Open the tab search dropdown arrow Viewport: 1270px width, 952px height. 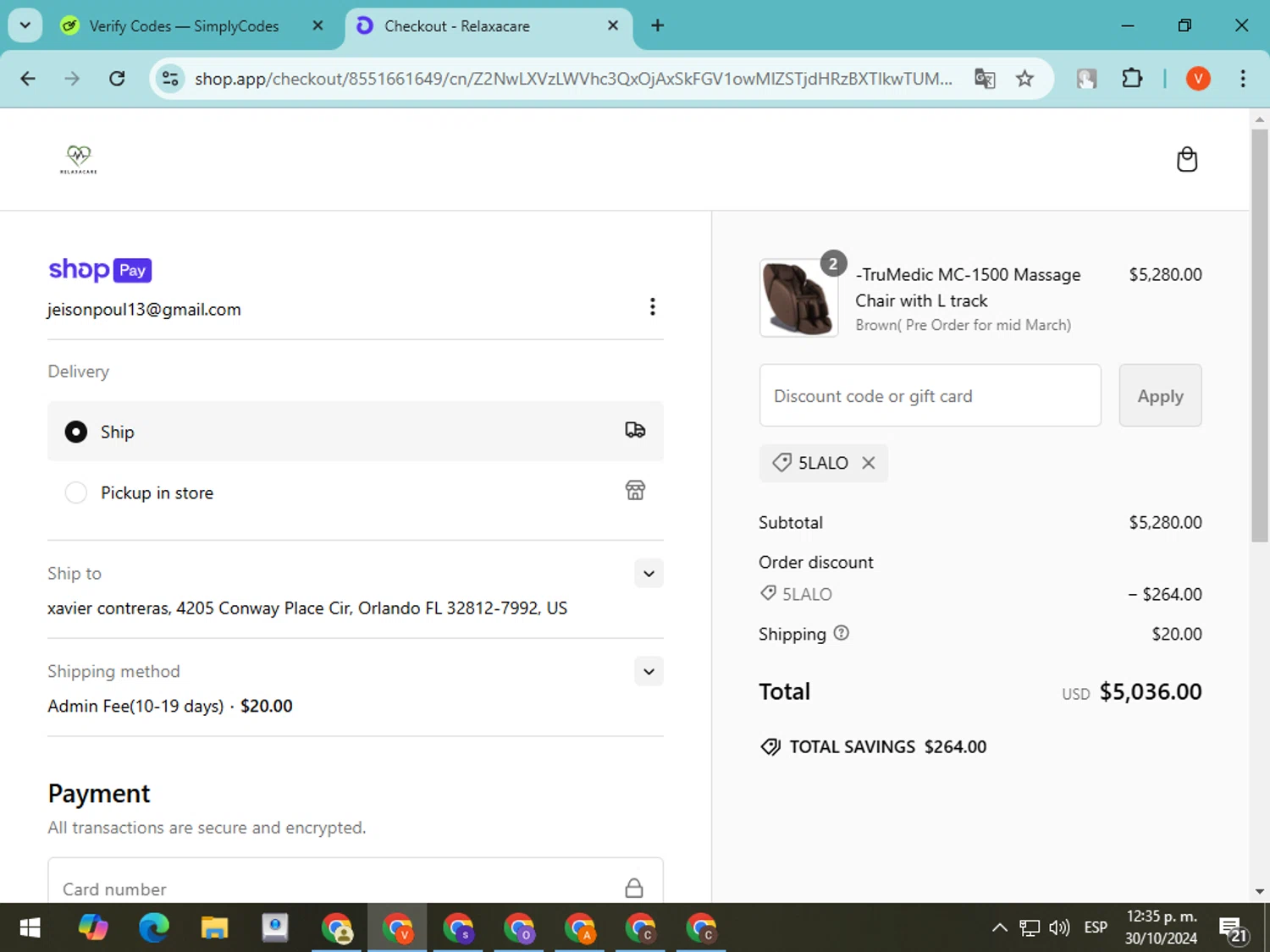[25, 25]
